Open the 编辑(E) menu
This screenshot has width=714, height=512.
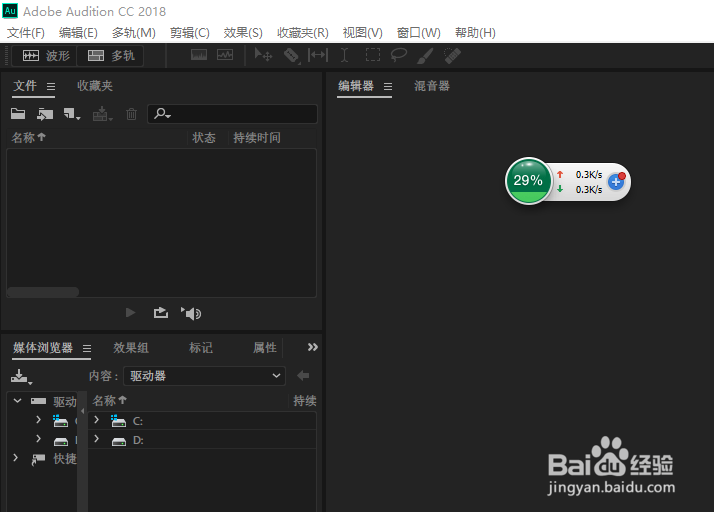pos(78,33)
